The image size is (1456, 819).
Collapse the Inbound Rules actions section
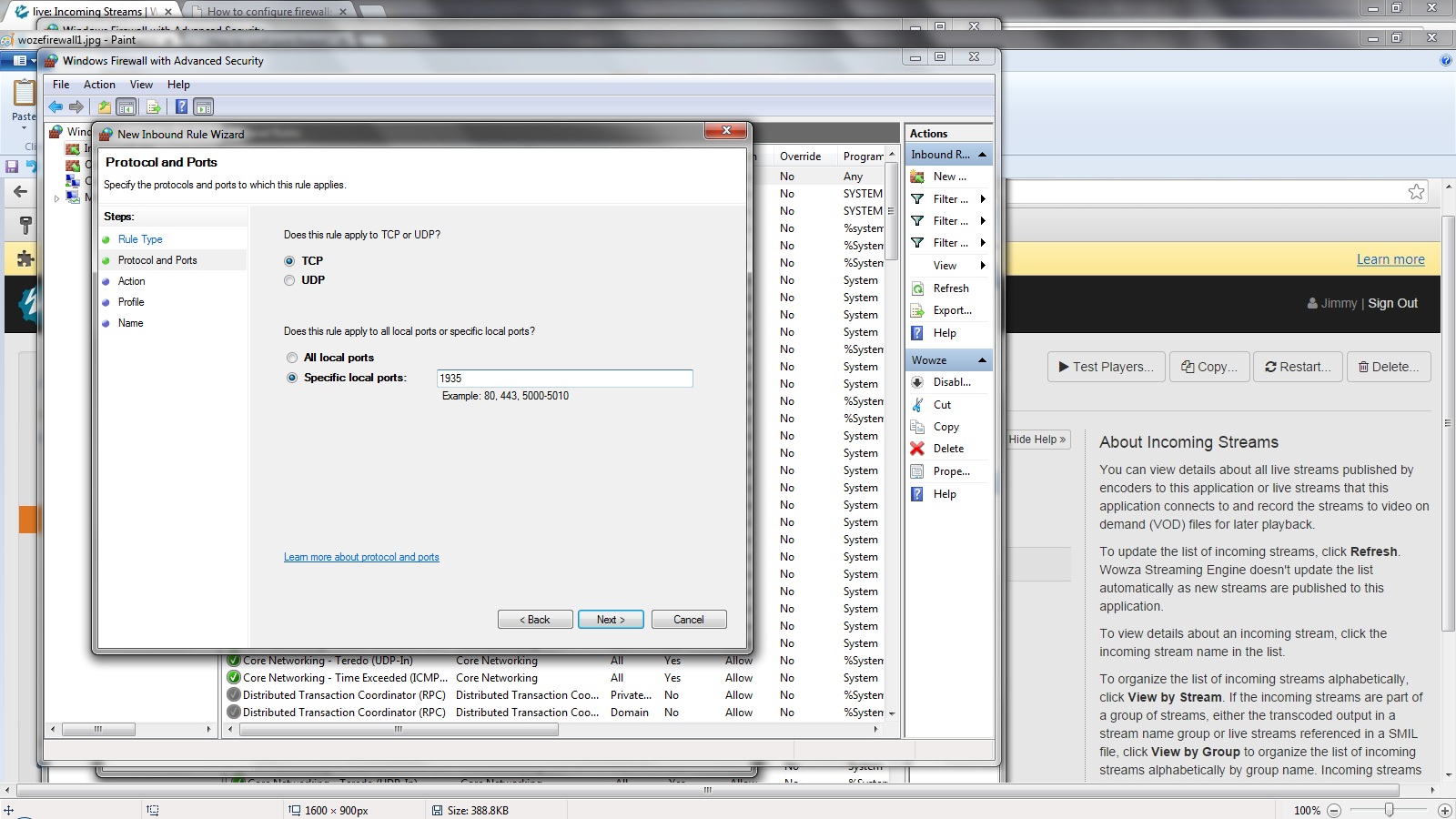coord(982,155)
